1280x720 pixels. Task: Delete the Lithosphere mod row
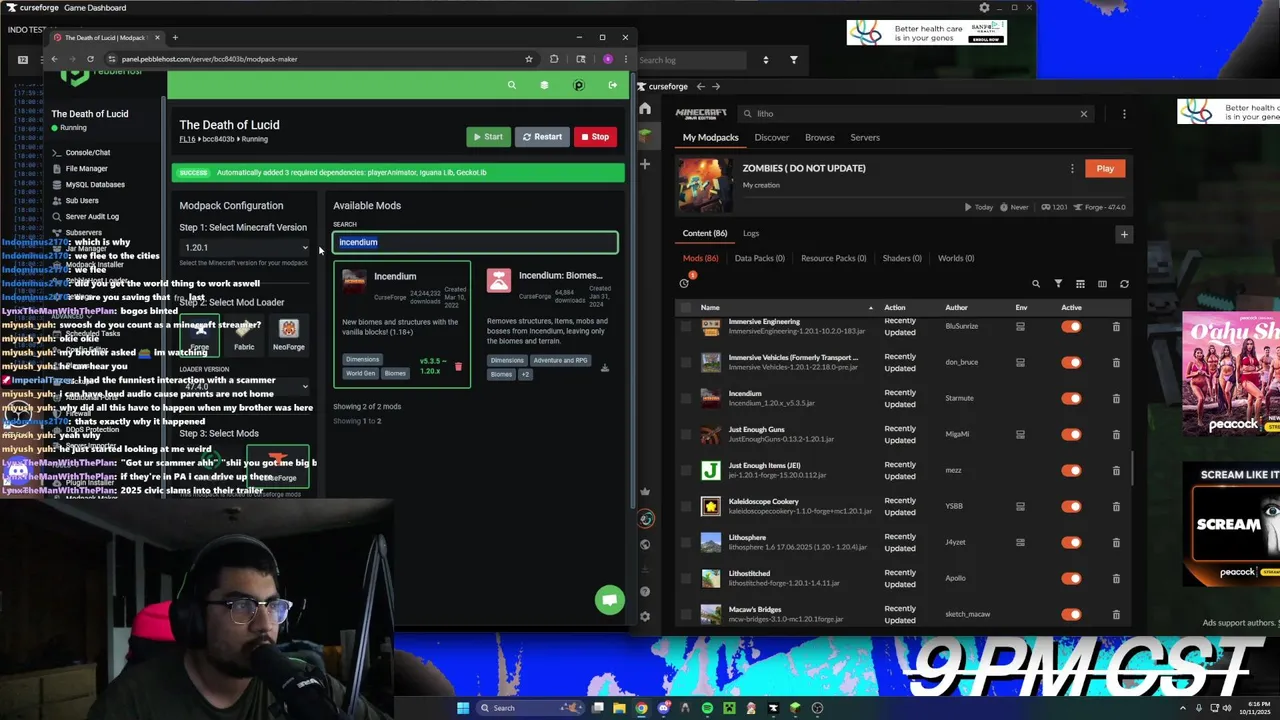(x=1116, y=543)
